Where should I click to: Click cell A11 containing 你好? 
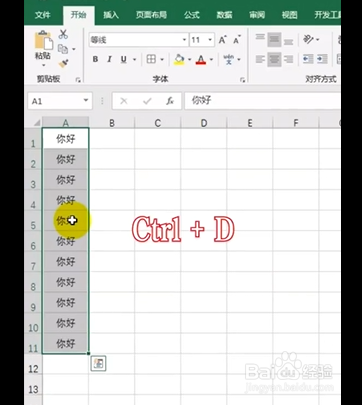click(66, 343)
